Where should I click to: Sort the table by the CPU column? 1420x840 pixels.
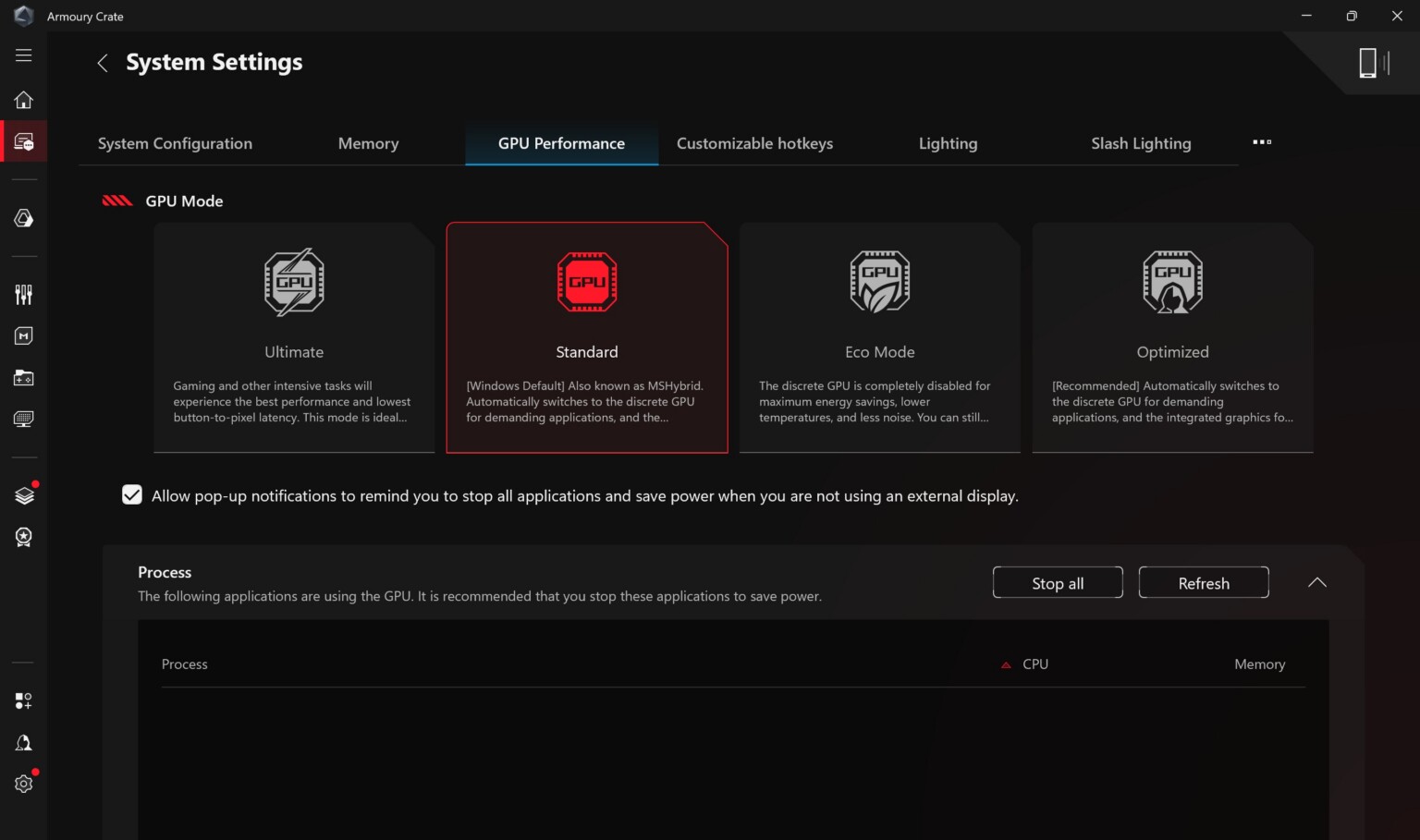click(1034, 664)
